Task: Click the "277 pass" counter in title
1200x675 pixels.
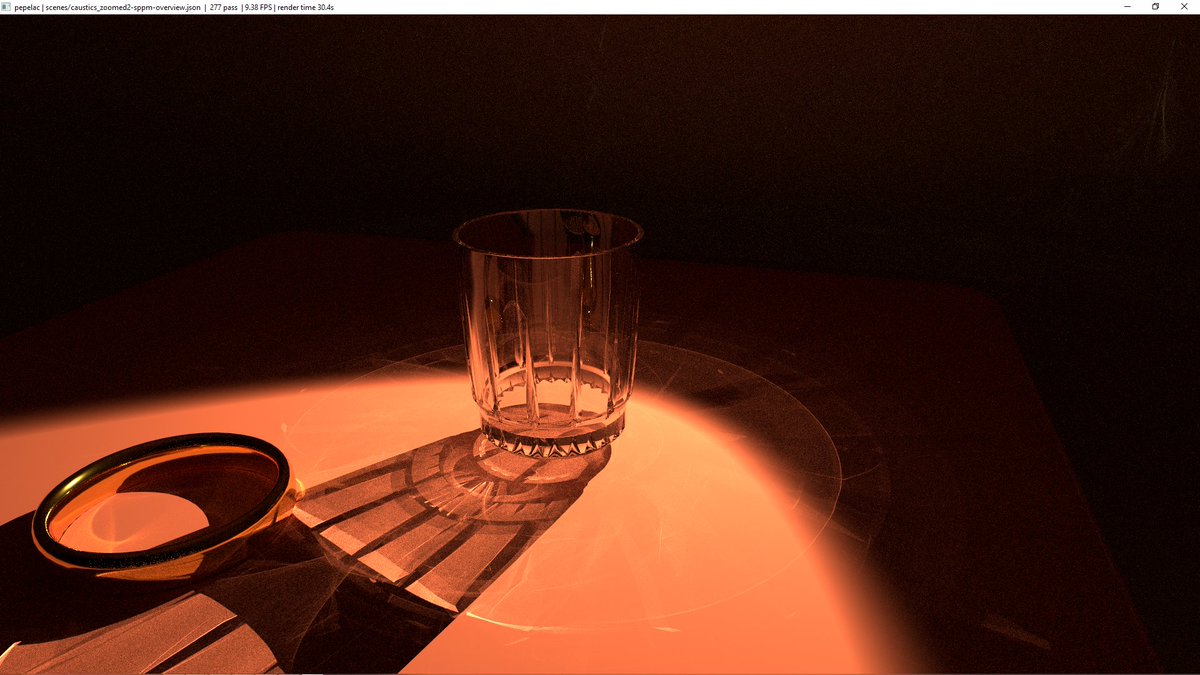Action: tap(223, 6)
